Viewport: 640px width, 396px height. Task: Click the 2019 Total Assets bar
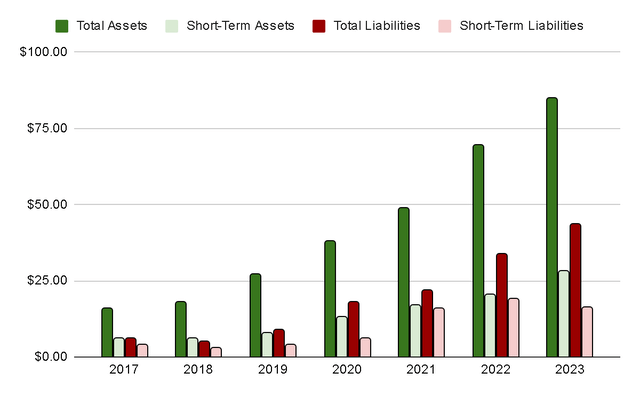pos(256,316)
